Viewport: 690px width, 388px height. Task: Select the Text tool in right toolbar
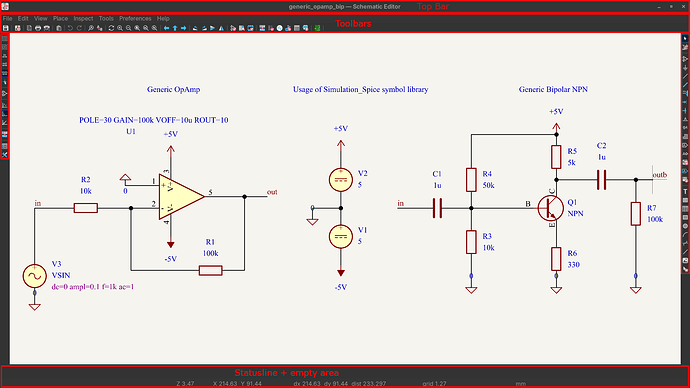[685, 191]
